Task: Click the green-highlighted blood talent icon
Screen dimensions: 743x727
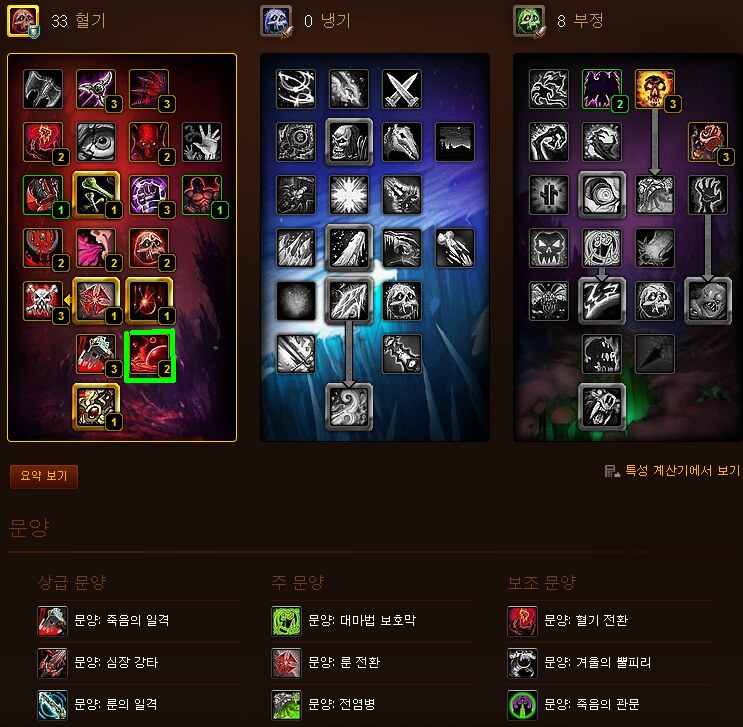Action: click(150, 356)
